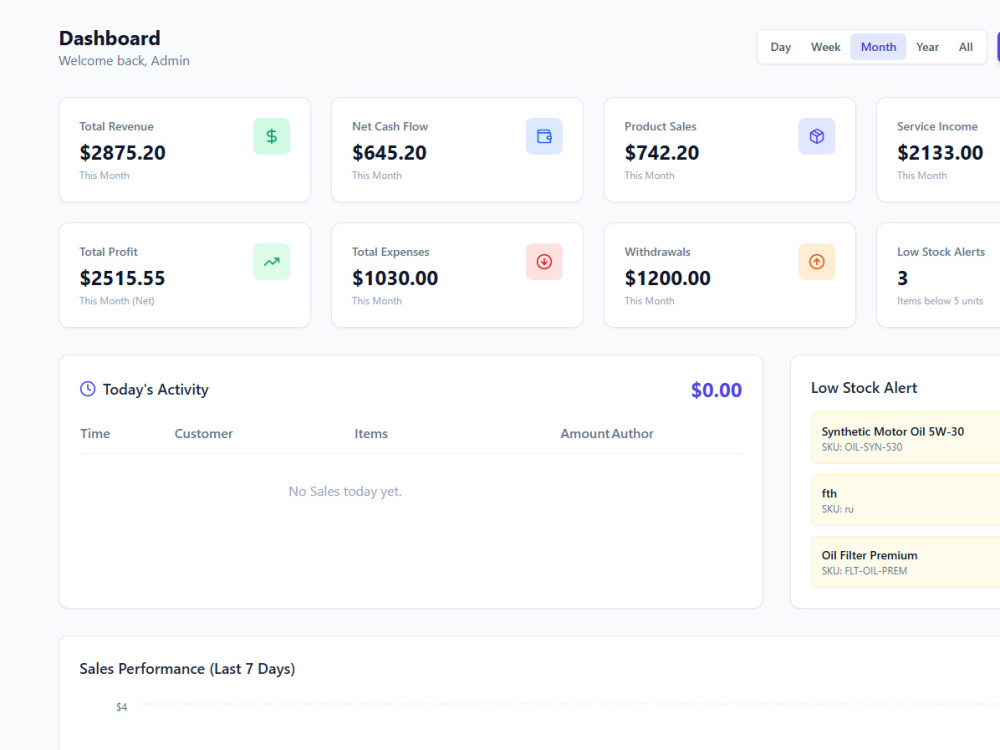This screenshot has height=750, width=1000.
Task: Open the Service Income card
Action: (939, 150)
